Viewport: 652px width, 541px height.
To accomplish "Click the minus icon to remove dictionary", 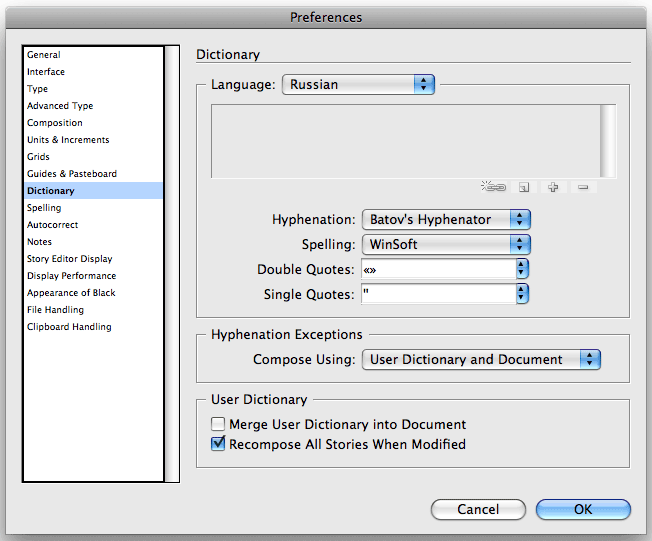I will [583, 187].
